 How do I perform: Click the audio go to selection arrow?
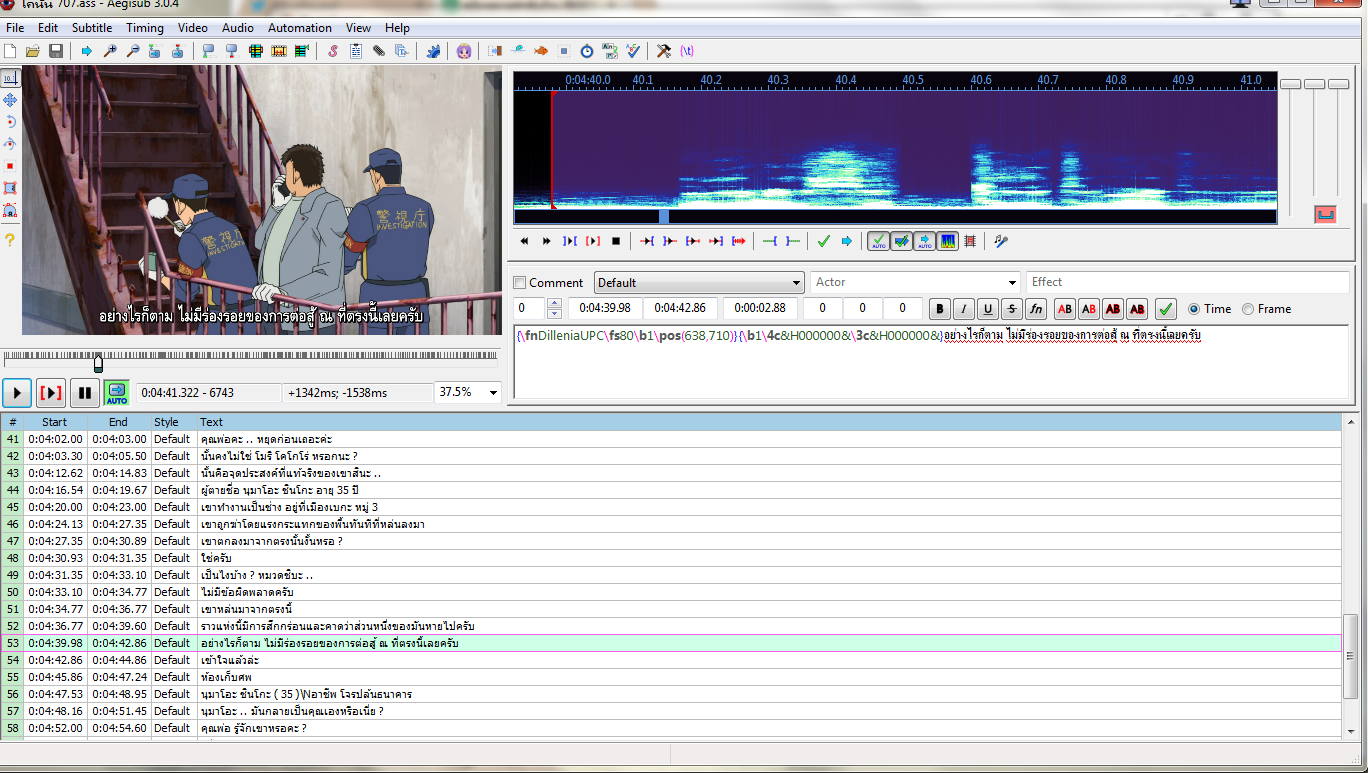(847, 241)
